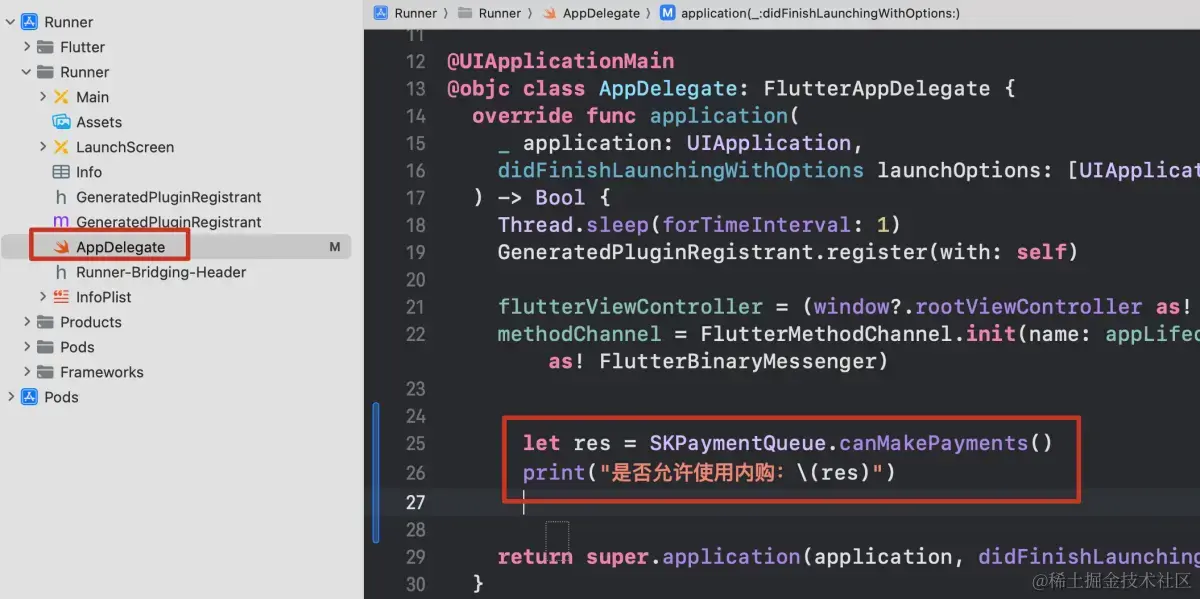The image size is (1200, 599).
Task: Click the 'as! FlutterBinaryMessenger)' continuation line
Action: coord(718,361)
